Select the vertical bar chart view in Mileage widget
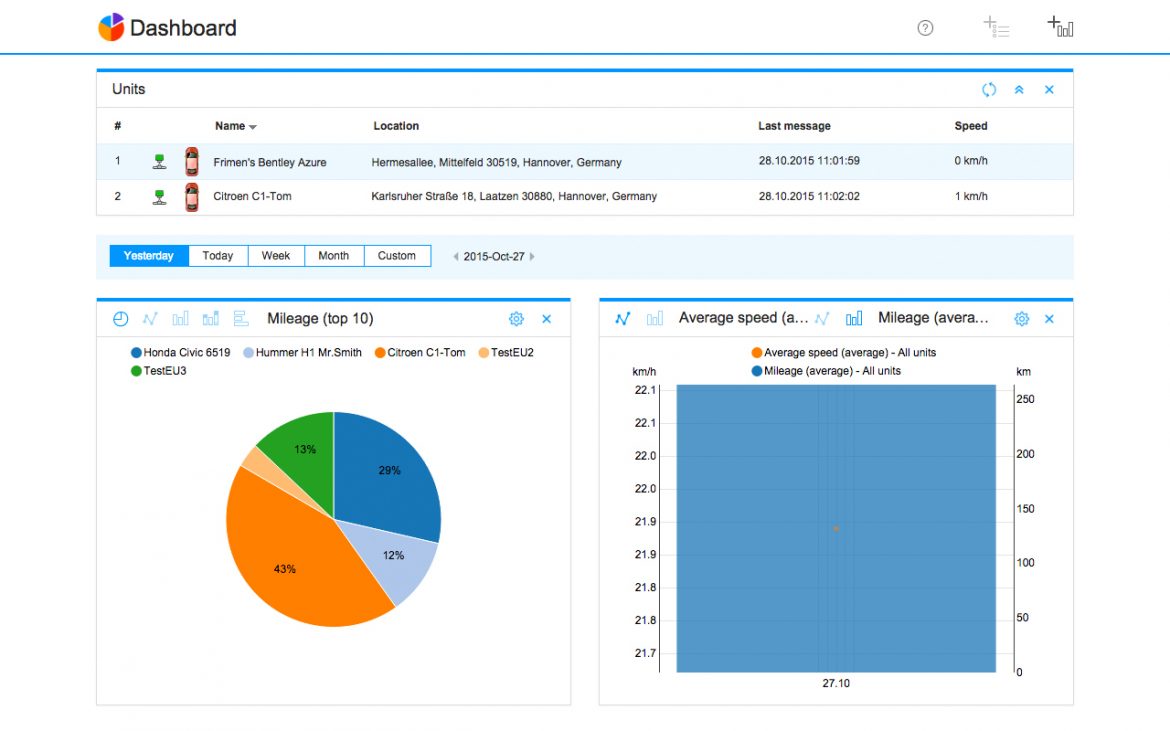 pos(180,318)
